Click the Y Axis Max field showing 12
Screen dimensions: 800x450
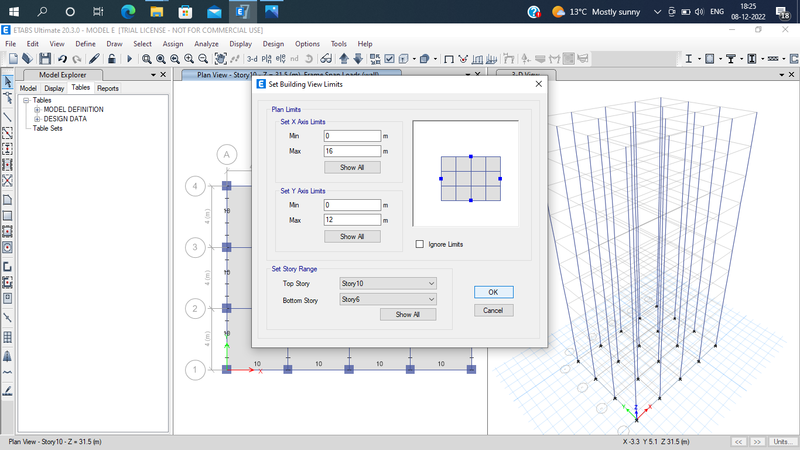tap(352, 220)
